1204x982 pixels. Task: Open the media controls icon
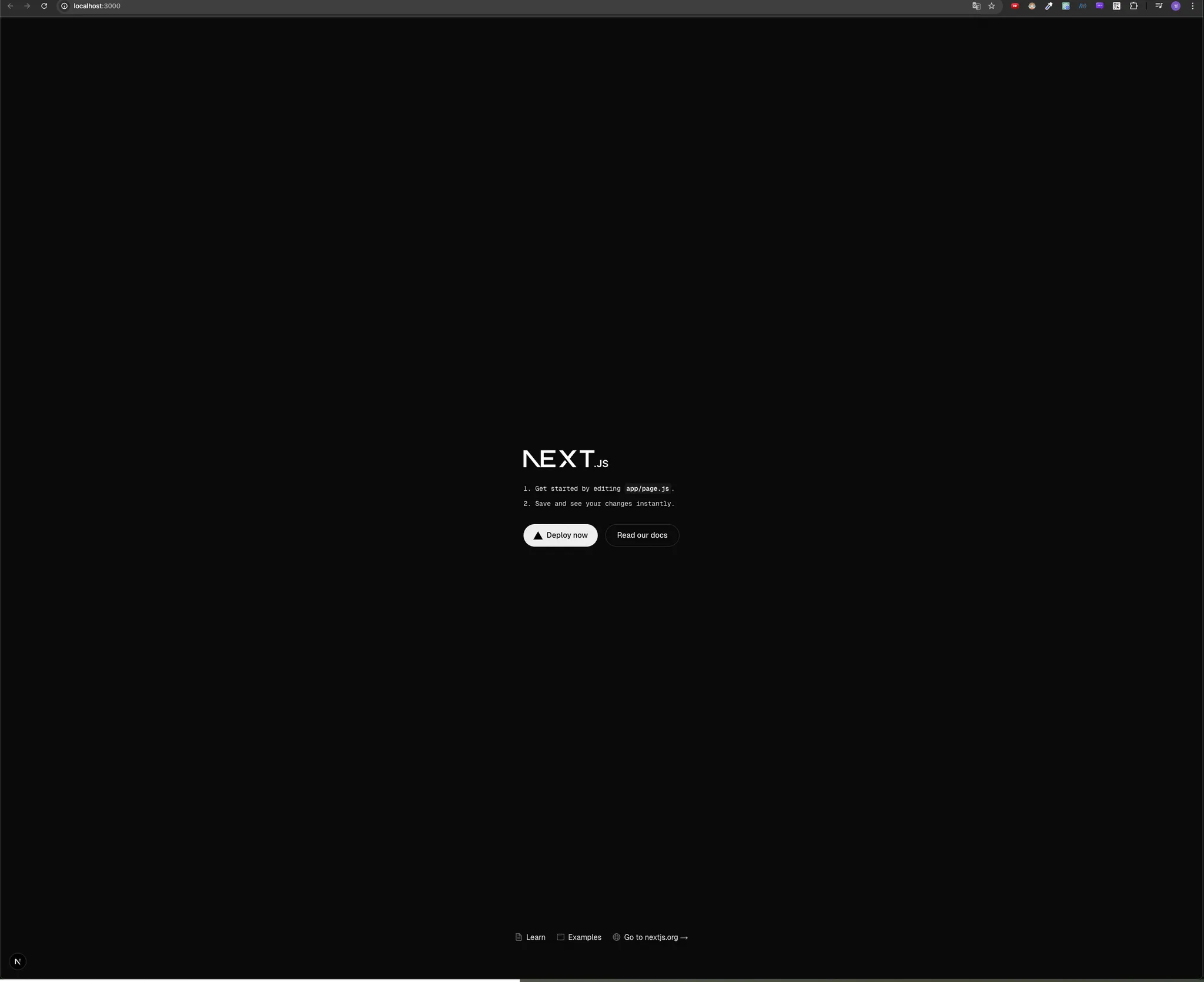(1159, 6)
